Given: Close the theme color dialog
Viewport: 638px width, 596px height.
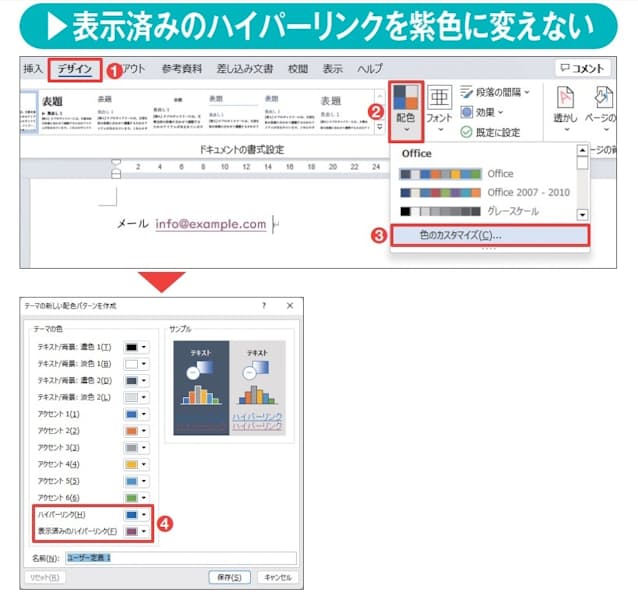Looking at the screenshot, I should pyautogui.click(x=290, y=306).
